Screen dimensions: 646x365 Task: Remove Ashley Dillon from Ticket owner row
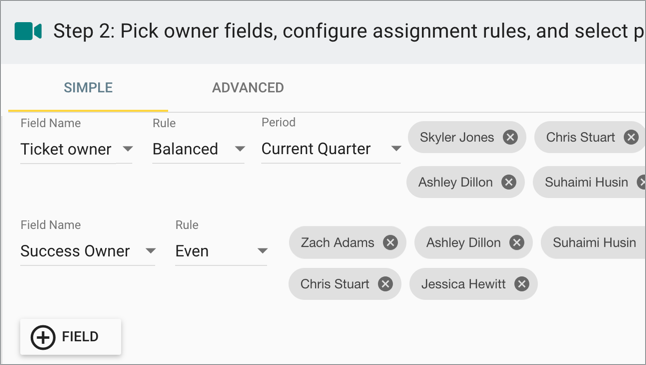pyautogui.click(x=508, y=182)
